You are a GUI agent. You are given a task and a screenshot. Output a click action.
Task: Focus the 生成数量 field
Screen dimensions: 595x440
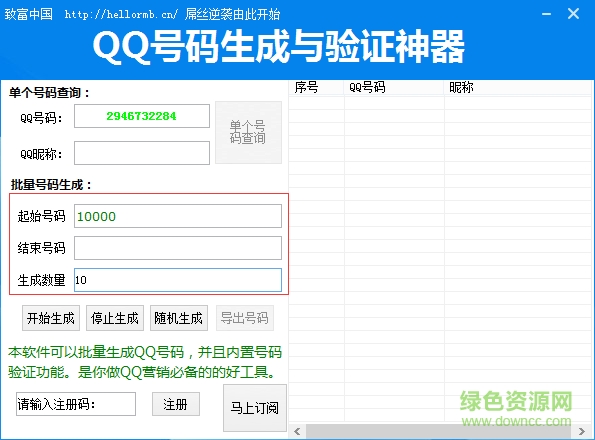coord(178,280)
